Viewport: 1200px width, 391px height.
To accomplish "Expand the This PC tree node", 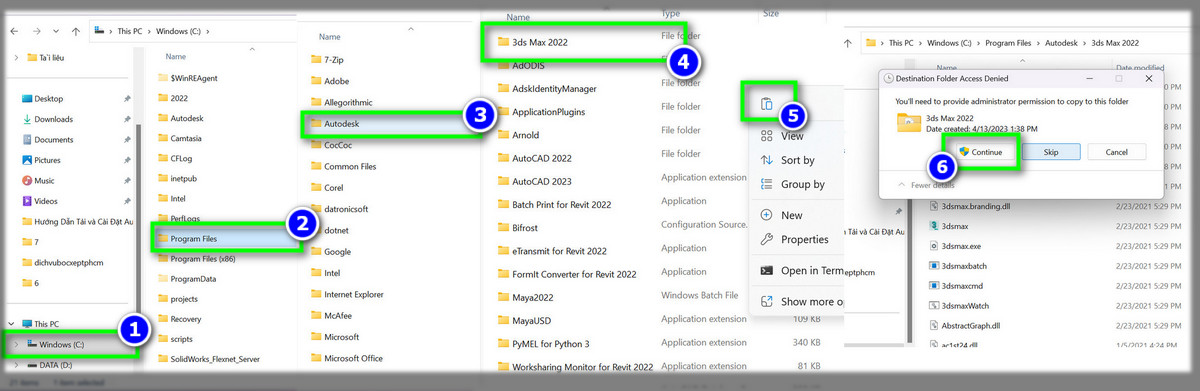I will (11, 324).
